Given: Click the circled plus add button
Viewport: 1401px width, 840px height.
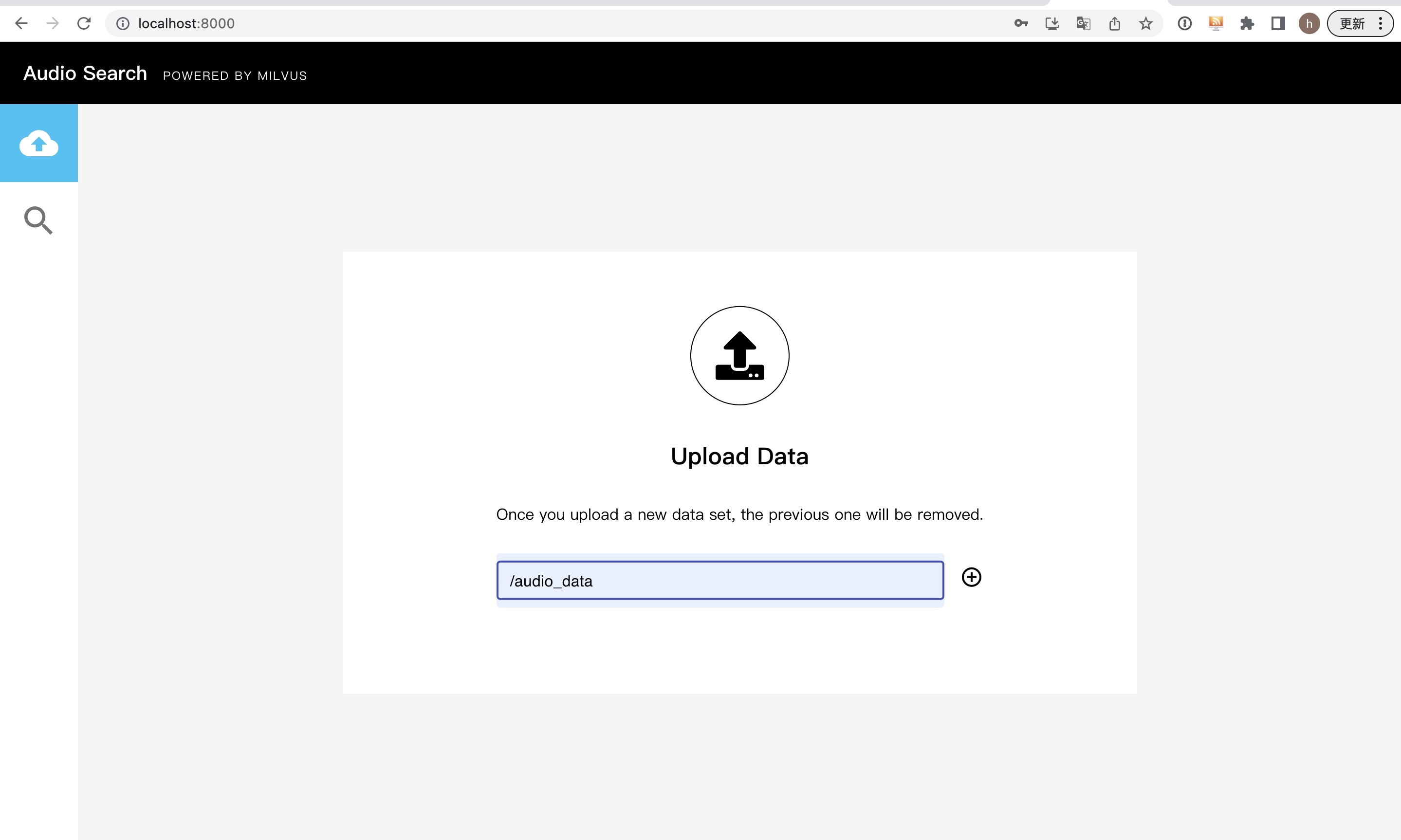Looking at the screenshot, I should 971,577.
